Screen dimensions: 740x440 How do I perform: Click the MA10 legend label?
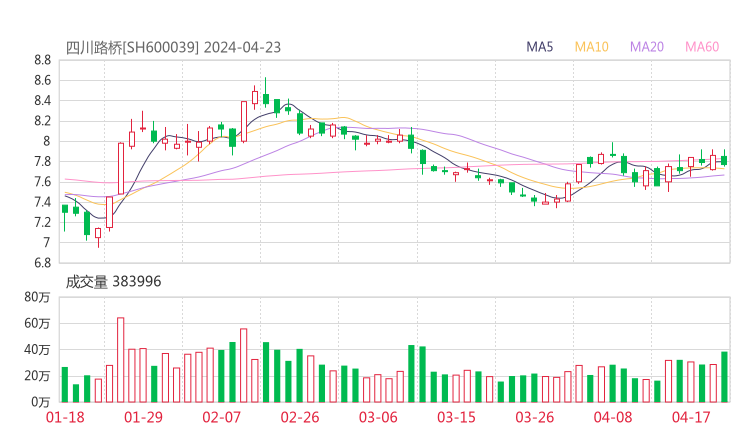click(591, 47)
